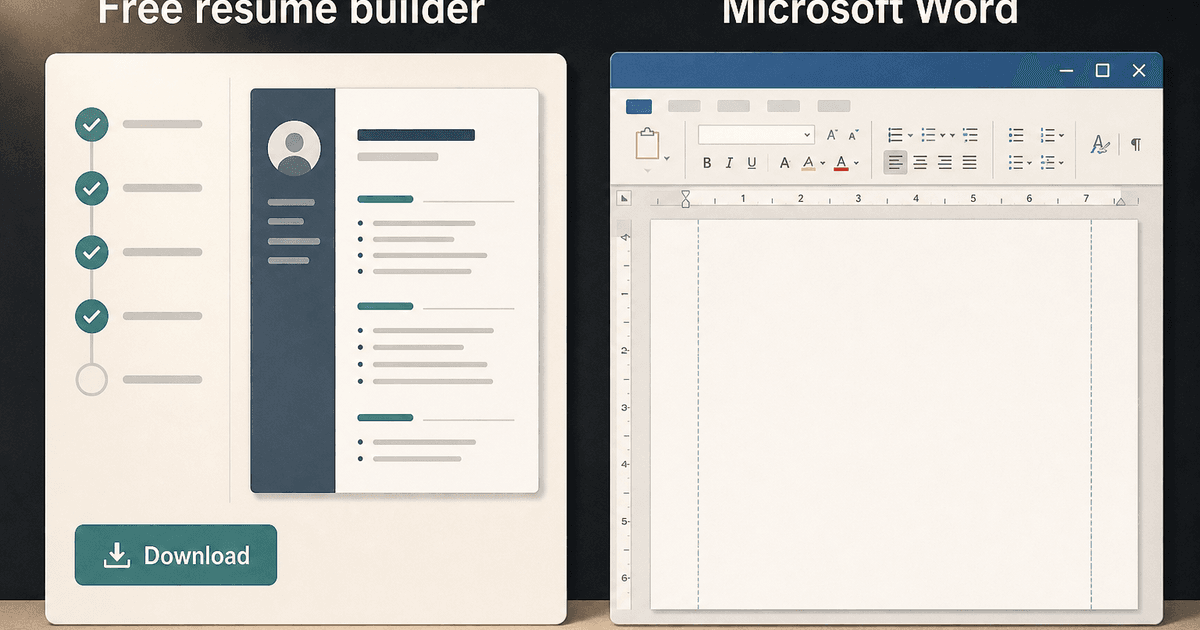1200x630 pixels.
Task: Minimize the Microsoft Word window
Action: pos(1067,71)
